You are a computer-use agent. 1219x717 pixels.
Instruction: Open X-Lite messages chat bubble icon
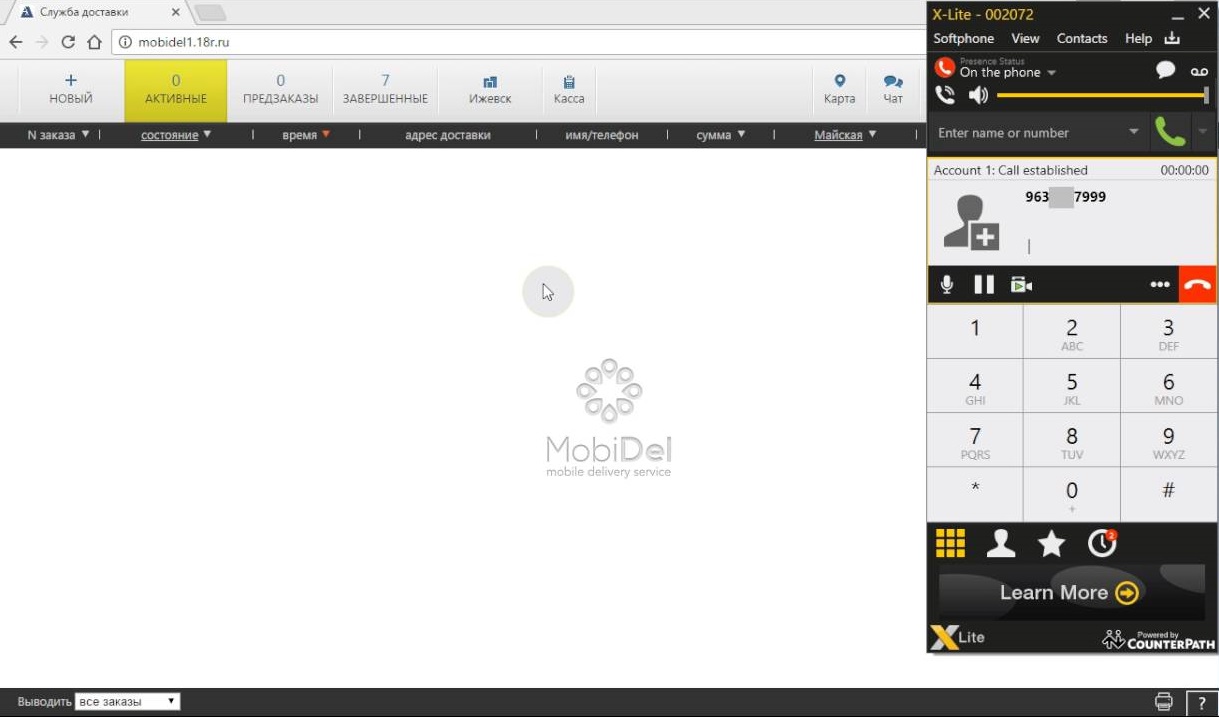click(x=1165, y=70)
